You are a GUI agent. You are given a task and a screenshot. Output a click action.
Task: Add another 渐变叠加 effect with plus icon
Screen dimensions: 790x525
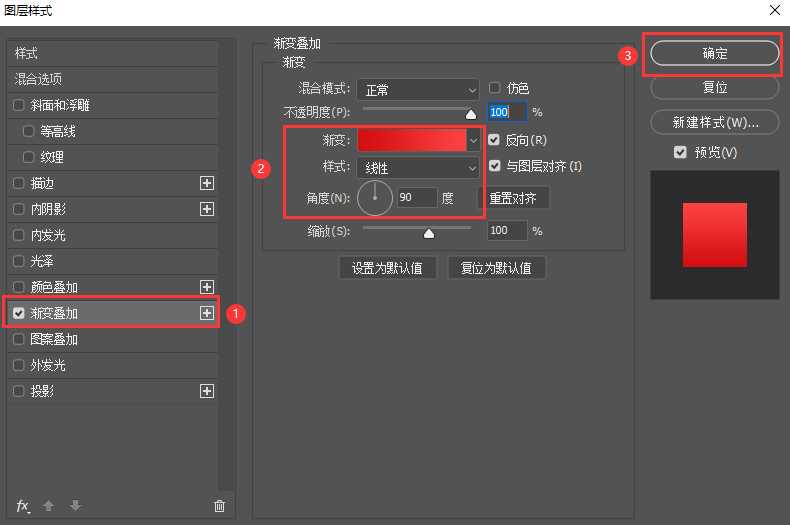207,313
